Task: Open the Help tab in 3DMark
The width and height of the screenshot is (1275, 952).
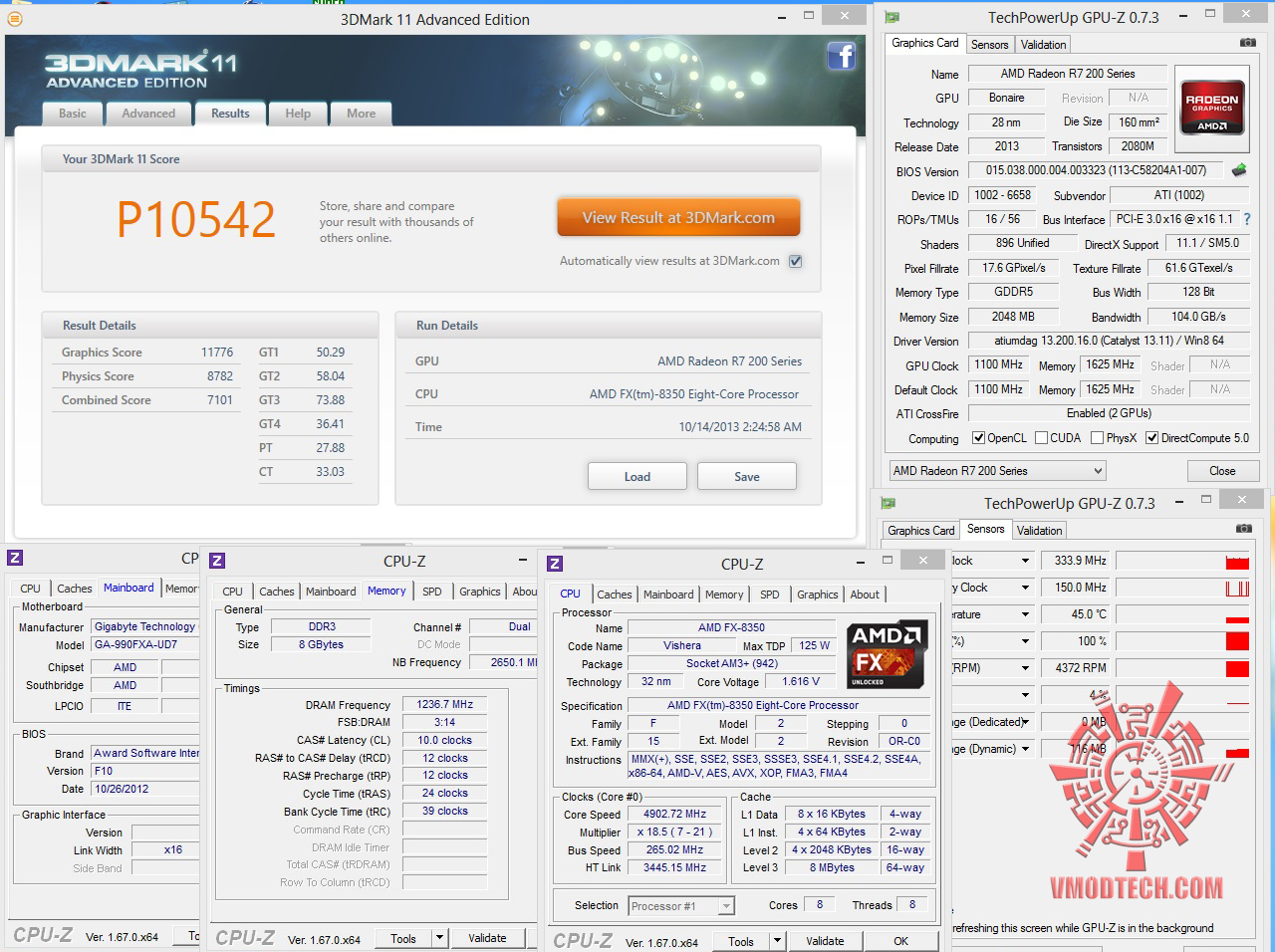Action: click(298, 114)
